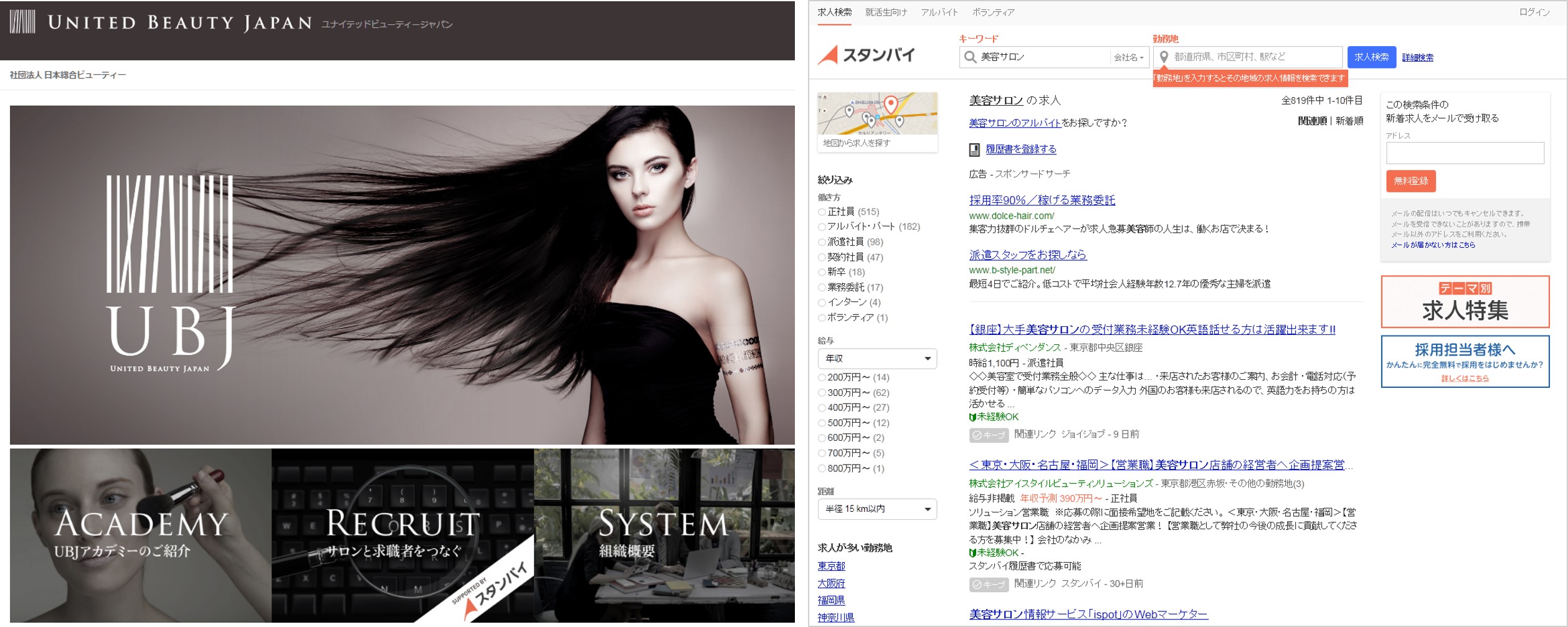Open the 会社名 dropdown in the keyword field

(1129, 57)
